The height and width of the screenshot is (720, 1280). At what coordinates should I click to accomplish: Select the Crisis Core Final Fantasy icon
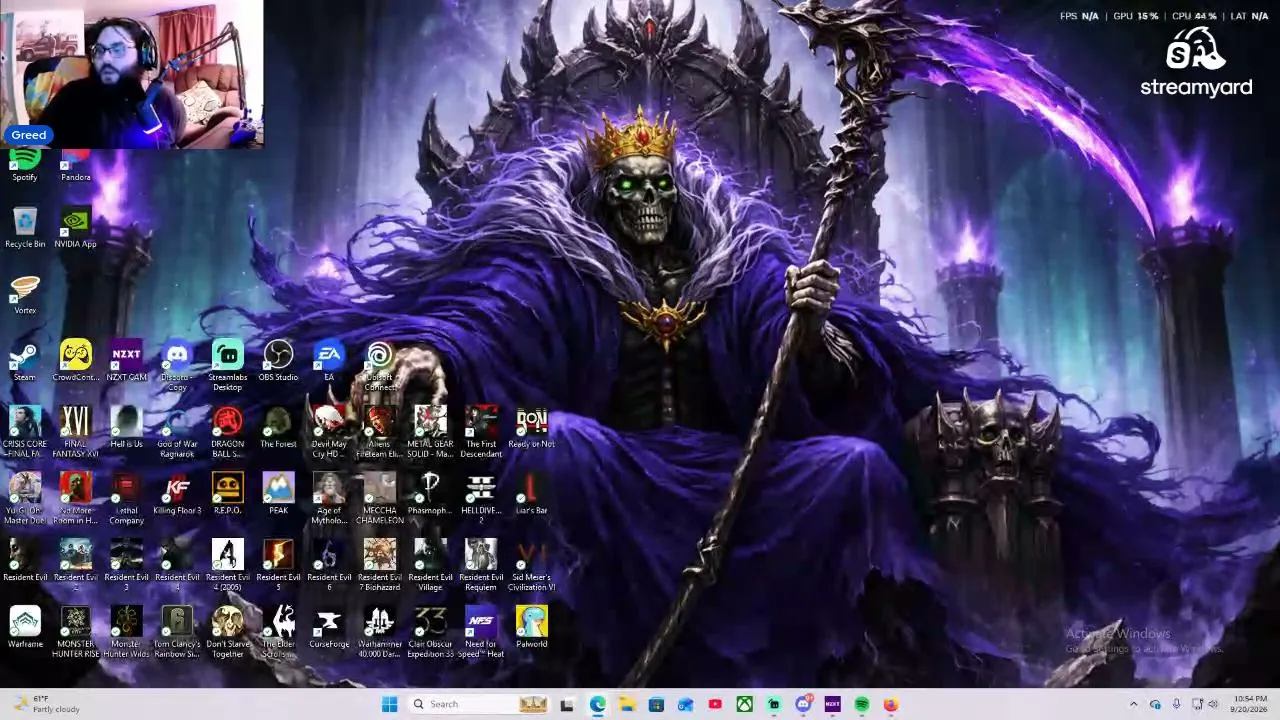coord(25,433)
